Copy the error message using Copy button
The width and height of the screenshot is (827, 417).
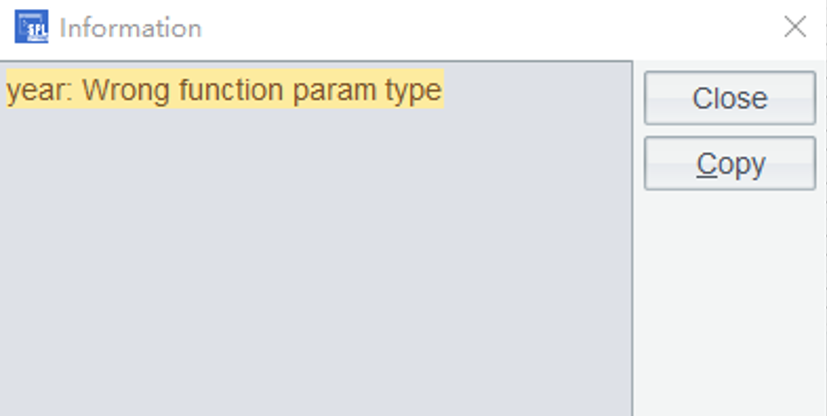point(730,163)
